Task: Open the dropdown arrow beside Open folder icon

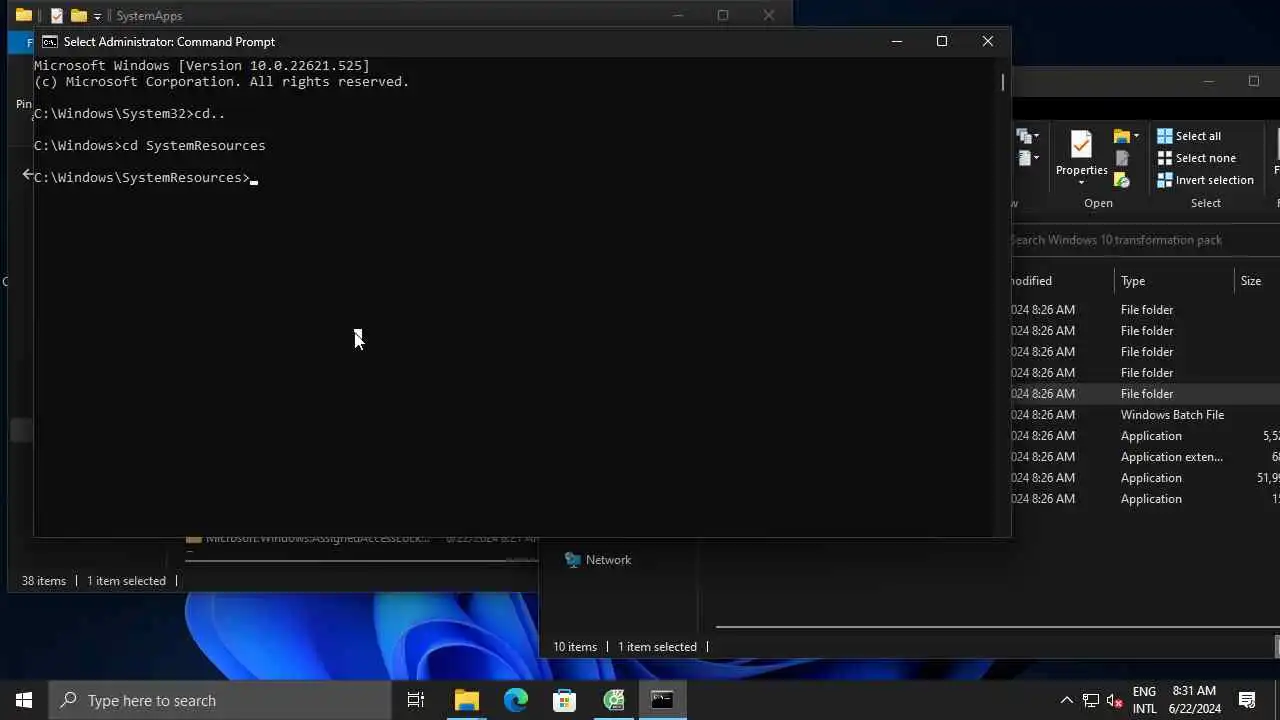Action: click(x=1136, y=136)
